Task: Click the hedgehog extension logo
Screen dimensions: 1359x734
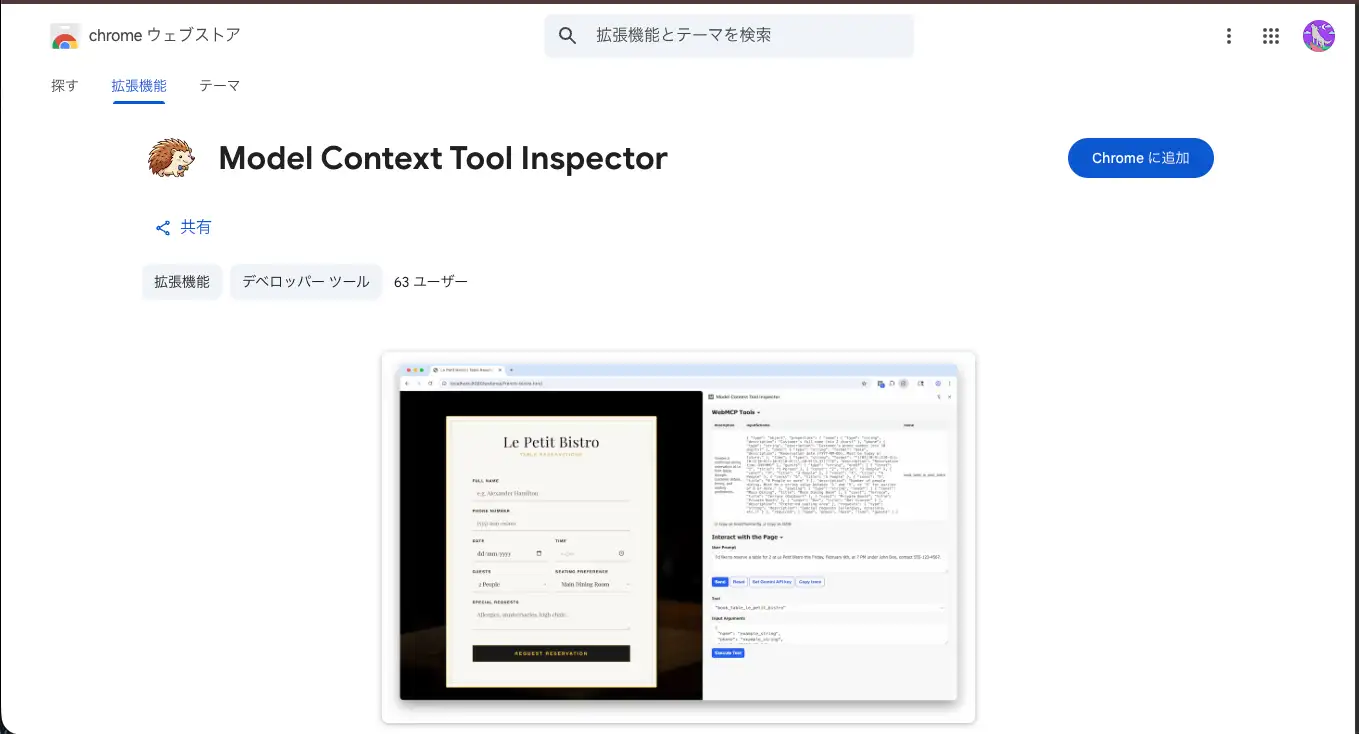Action: click(171, 158)
